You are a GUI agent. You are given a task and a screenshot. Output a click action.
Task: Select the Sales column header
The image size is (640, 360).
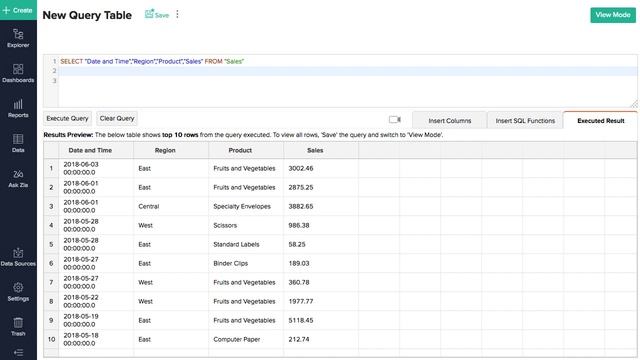click(321, 150)
